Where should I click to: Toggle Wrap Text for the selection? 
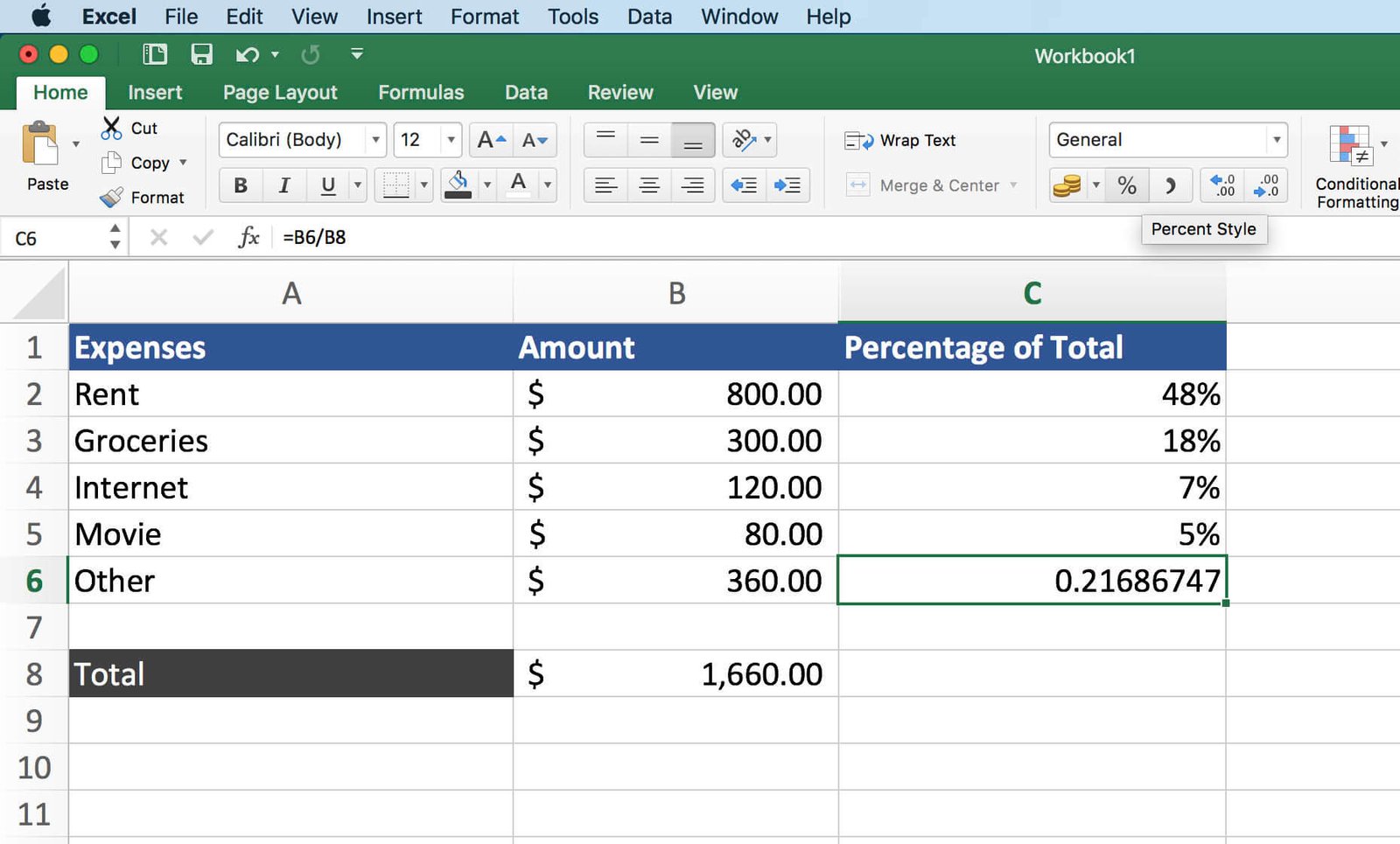pos(901,140)
